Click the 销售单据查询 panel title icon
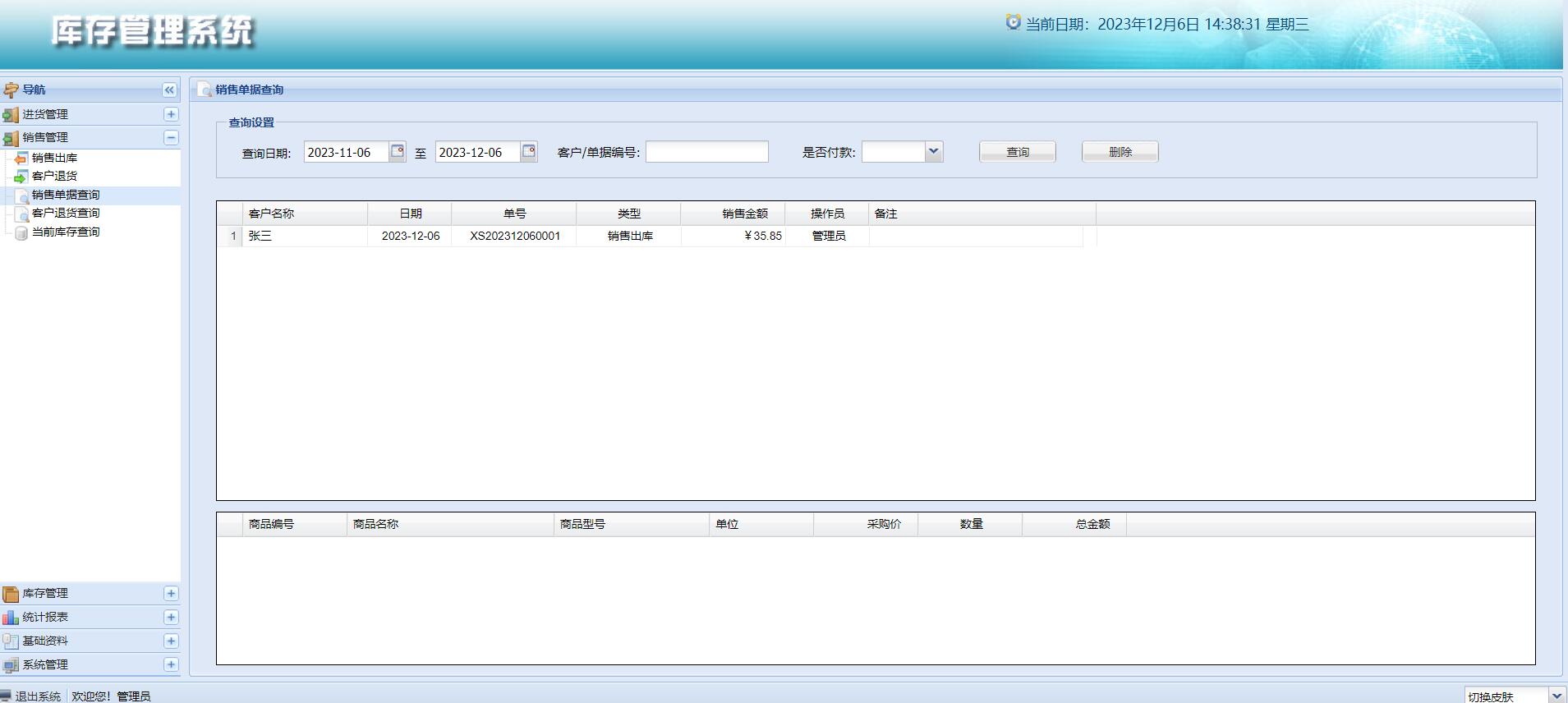The width and height of the screenshot is (1568, 703). 205,90
